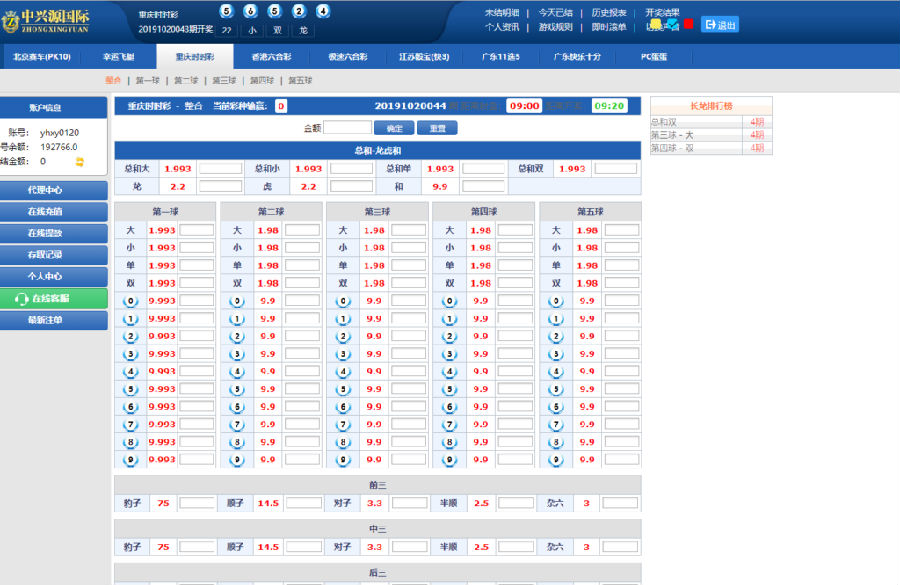
Task: Select the 第三球 sub-tab
Action: (224, 80)
